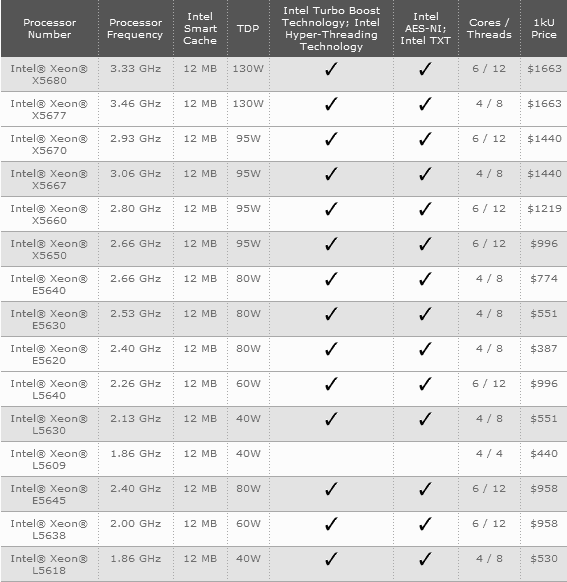Select the 1kU Price column header
Screen dimensions: 567x582
[x=544, y=29]
